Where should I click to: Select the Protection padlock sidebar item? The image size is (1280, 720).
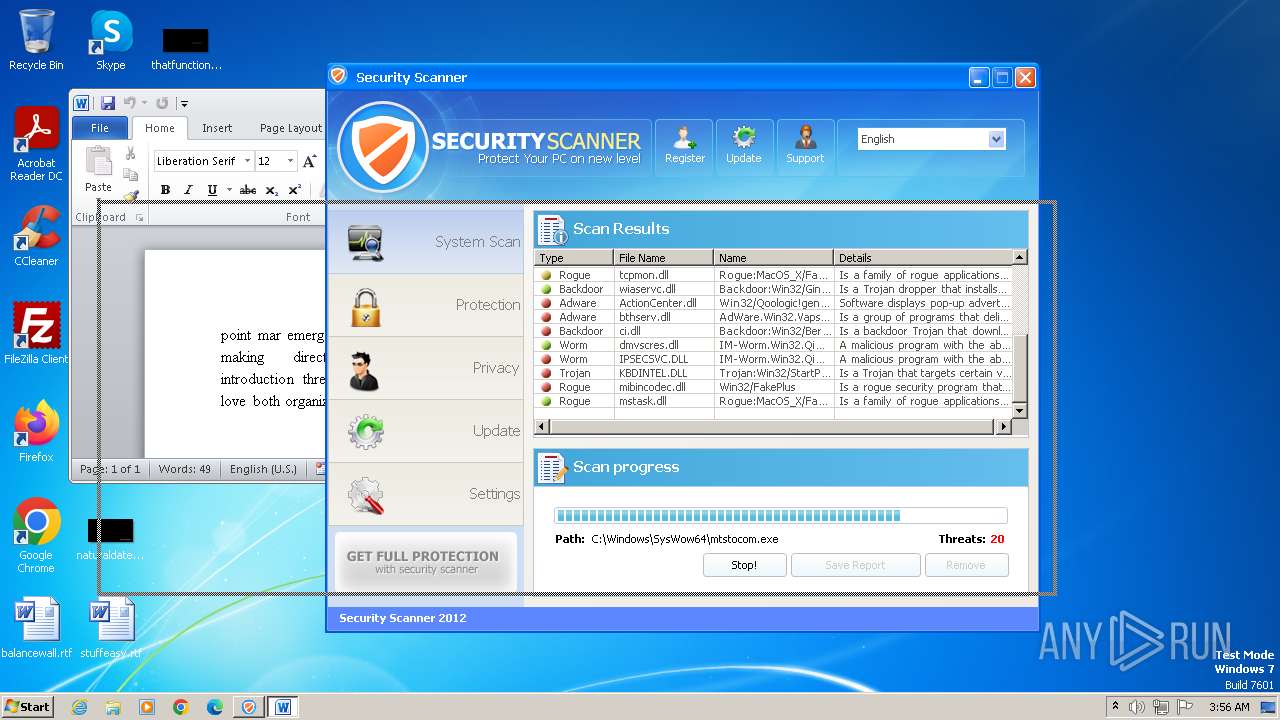coord(426,305)
